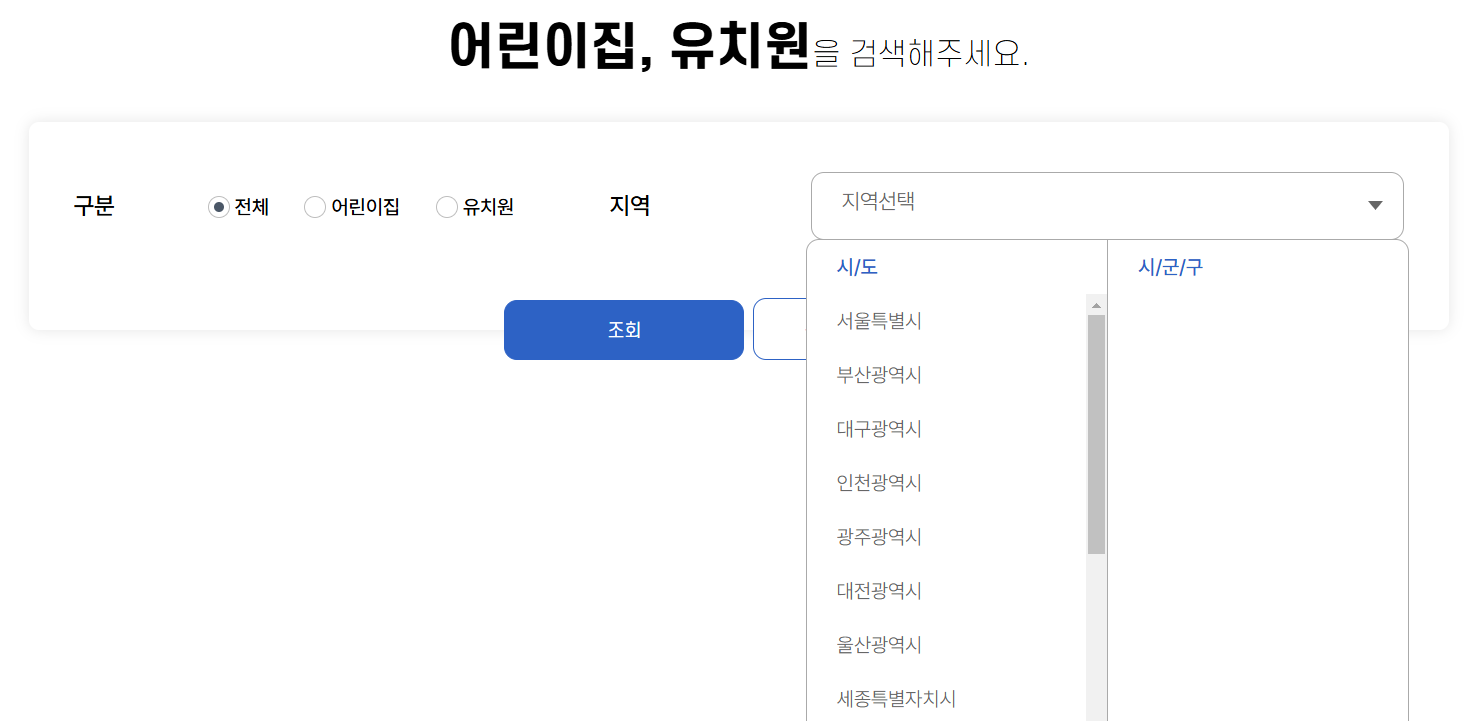1478x721 pixels.
Task: Click the dropdown arrow on region selector
Action: pyautogui.click(x=1373, y=205)
